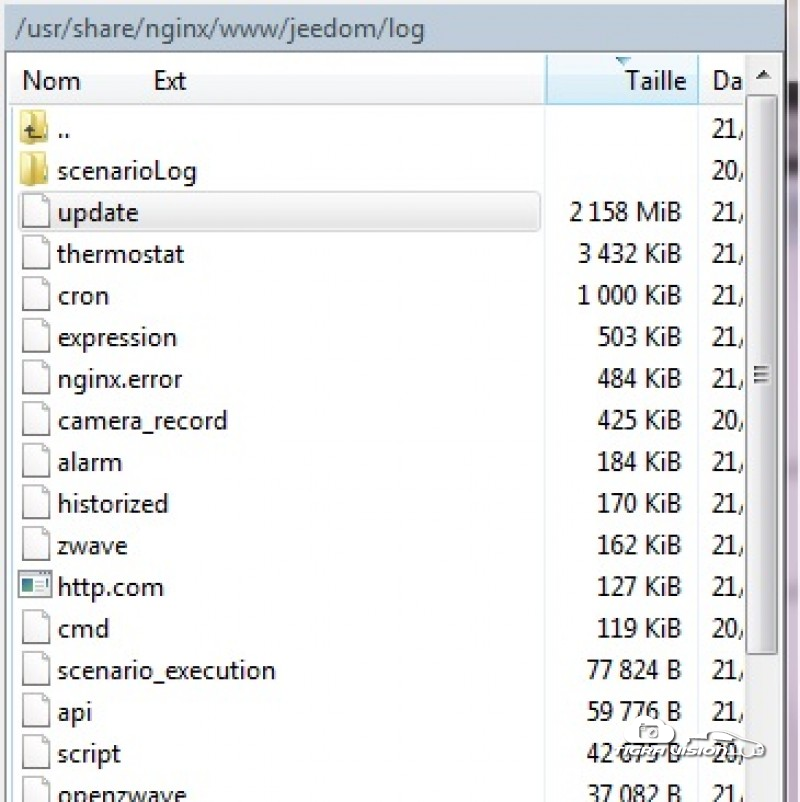800x802 pixels.
Task: Select the http.com application icon
Action: point(35,587)
